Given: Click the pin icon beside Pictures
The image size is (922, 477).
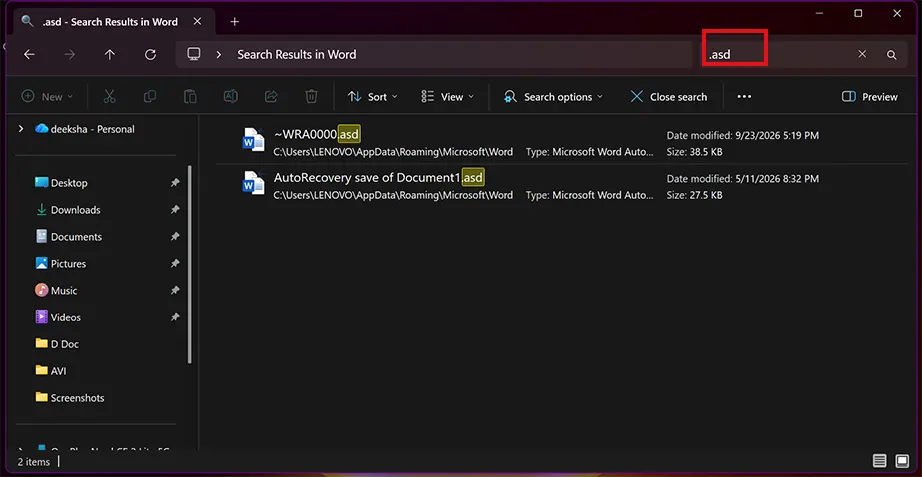Looking at the screenshot, I should coord(175,263).
